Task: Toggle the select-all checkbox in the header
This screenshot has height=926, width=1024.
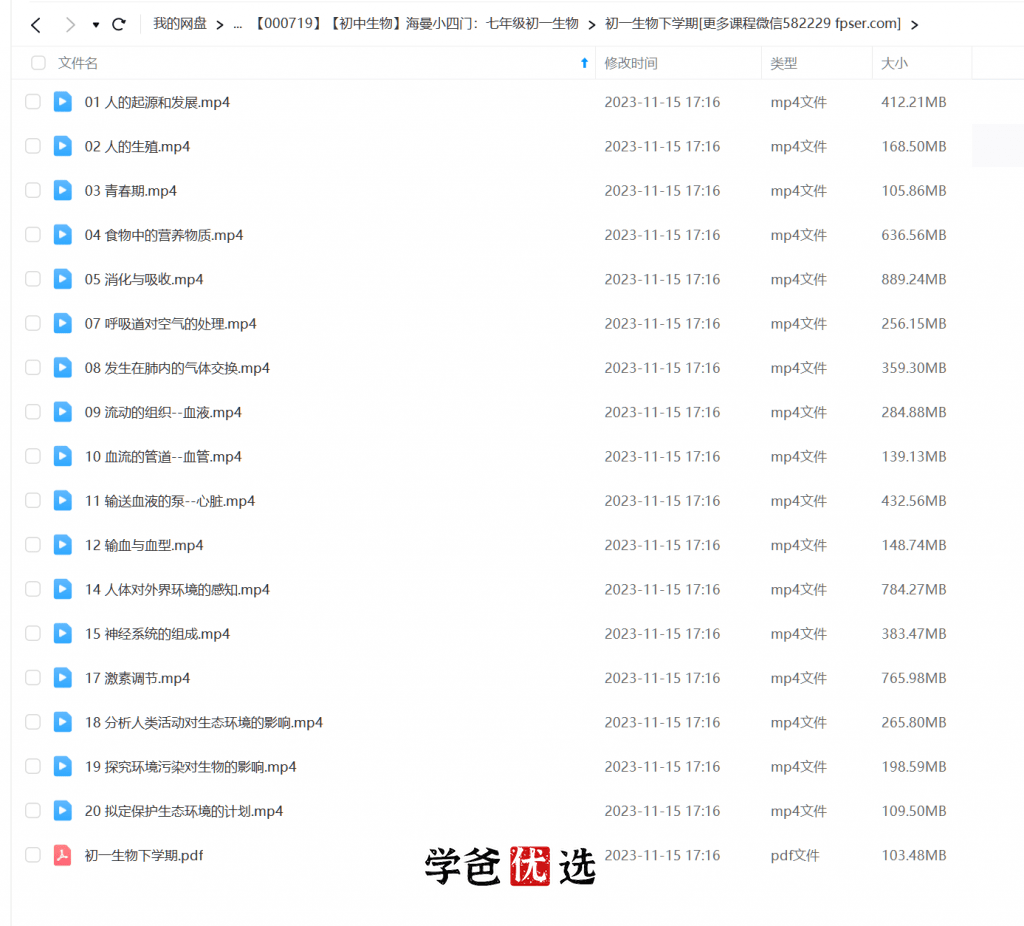Action: click(39, 63)
